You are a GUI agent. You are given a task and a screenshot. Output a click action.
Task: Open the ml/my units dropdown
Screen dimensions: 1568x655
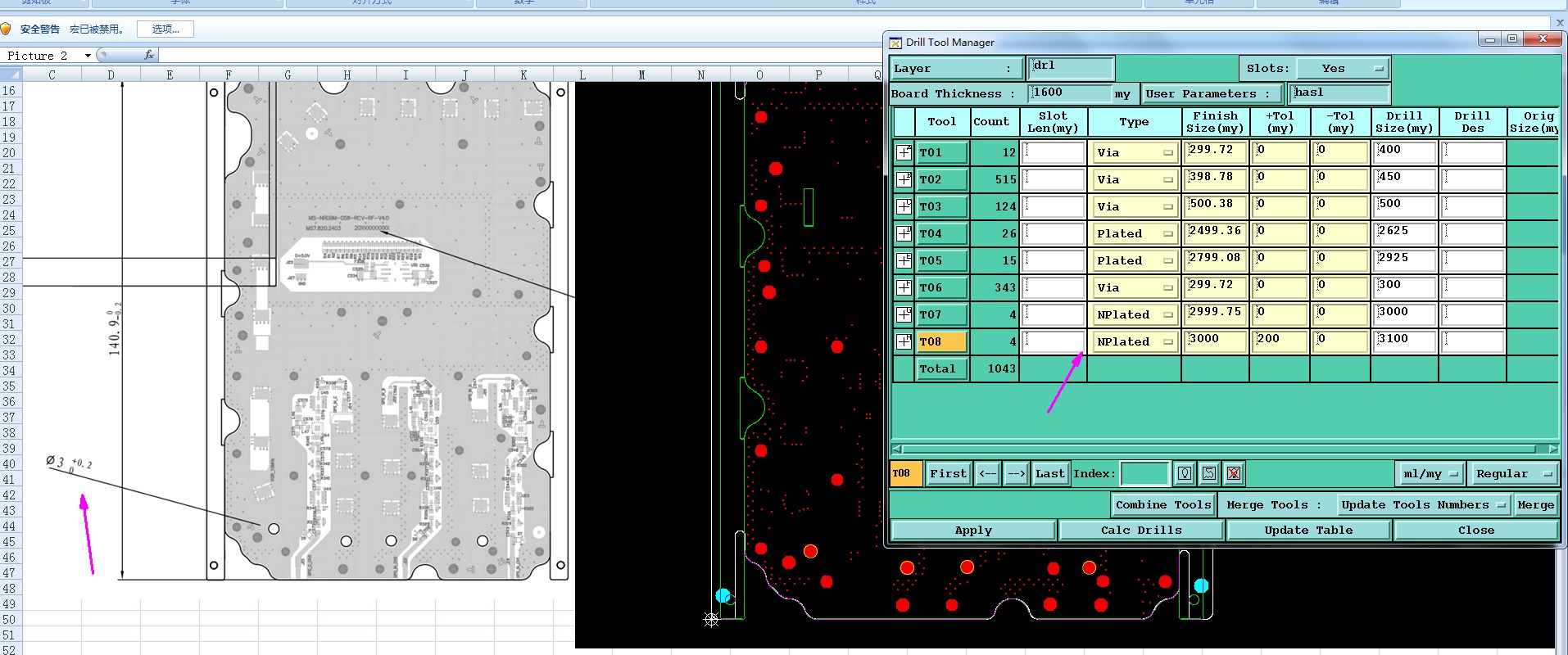[1430, 473]
